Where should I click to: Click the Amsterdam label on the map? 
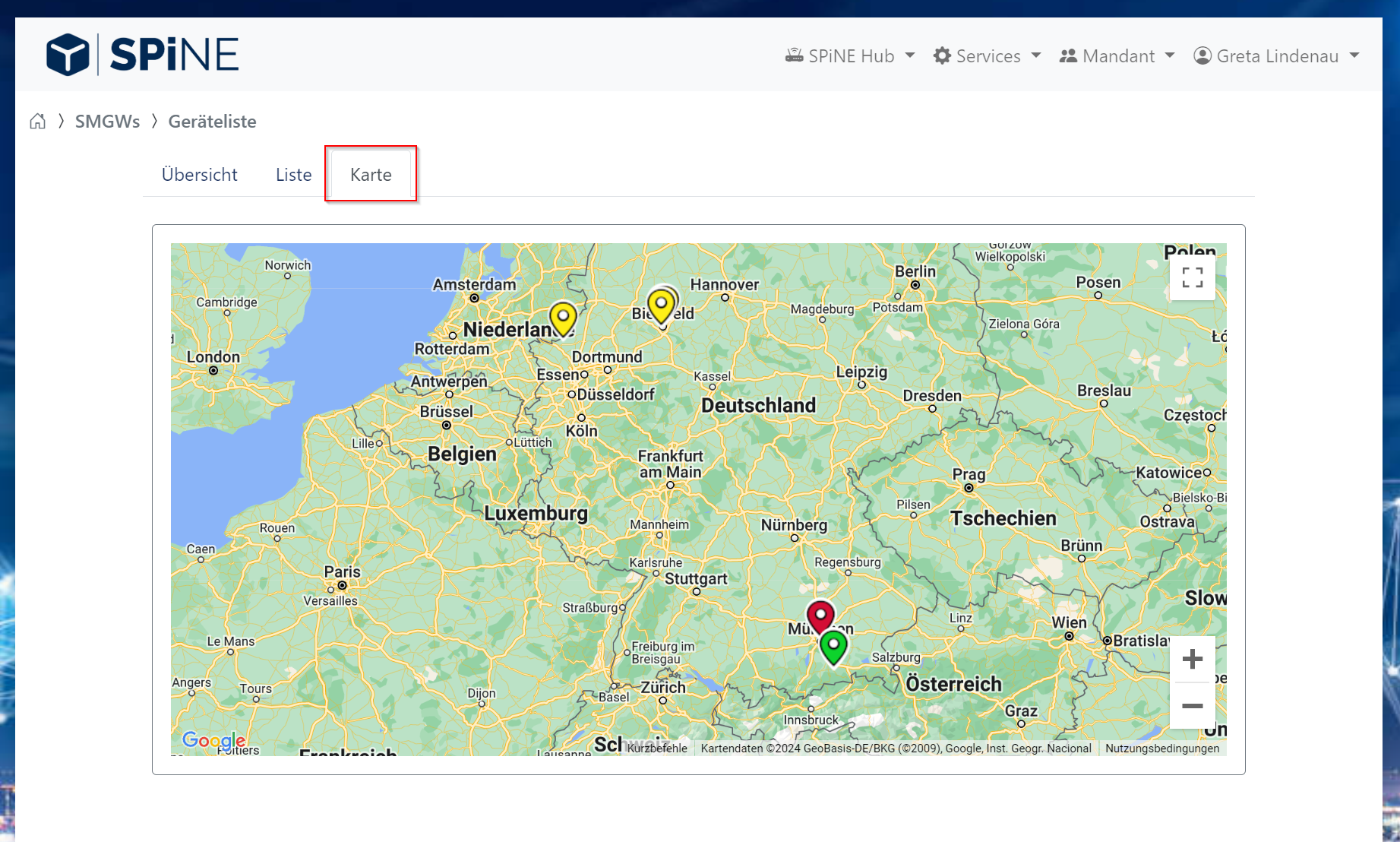click(474, 284)
